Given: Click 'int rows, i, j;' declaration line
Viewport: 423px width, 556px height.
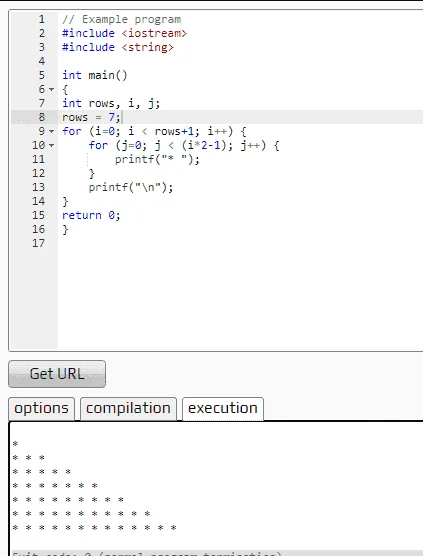Looking at the screenshot, I should (111, 103).
